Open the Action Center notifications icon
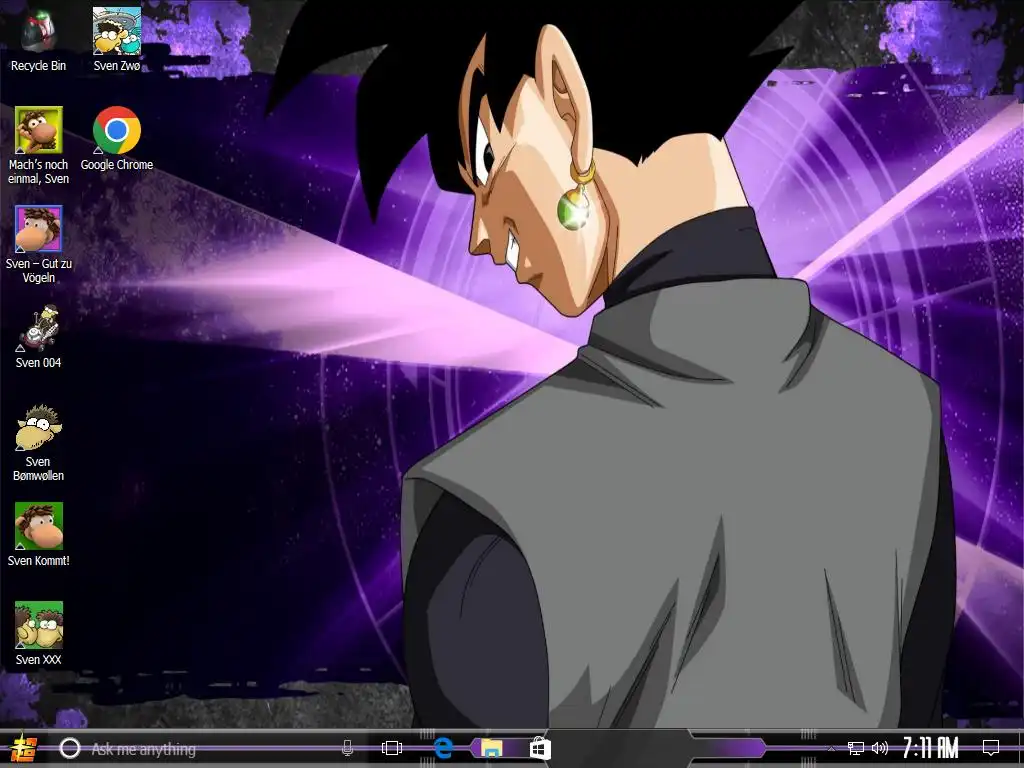Screen dimensions: 1024x768 (991, 748)
